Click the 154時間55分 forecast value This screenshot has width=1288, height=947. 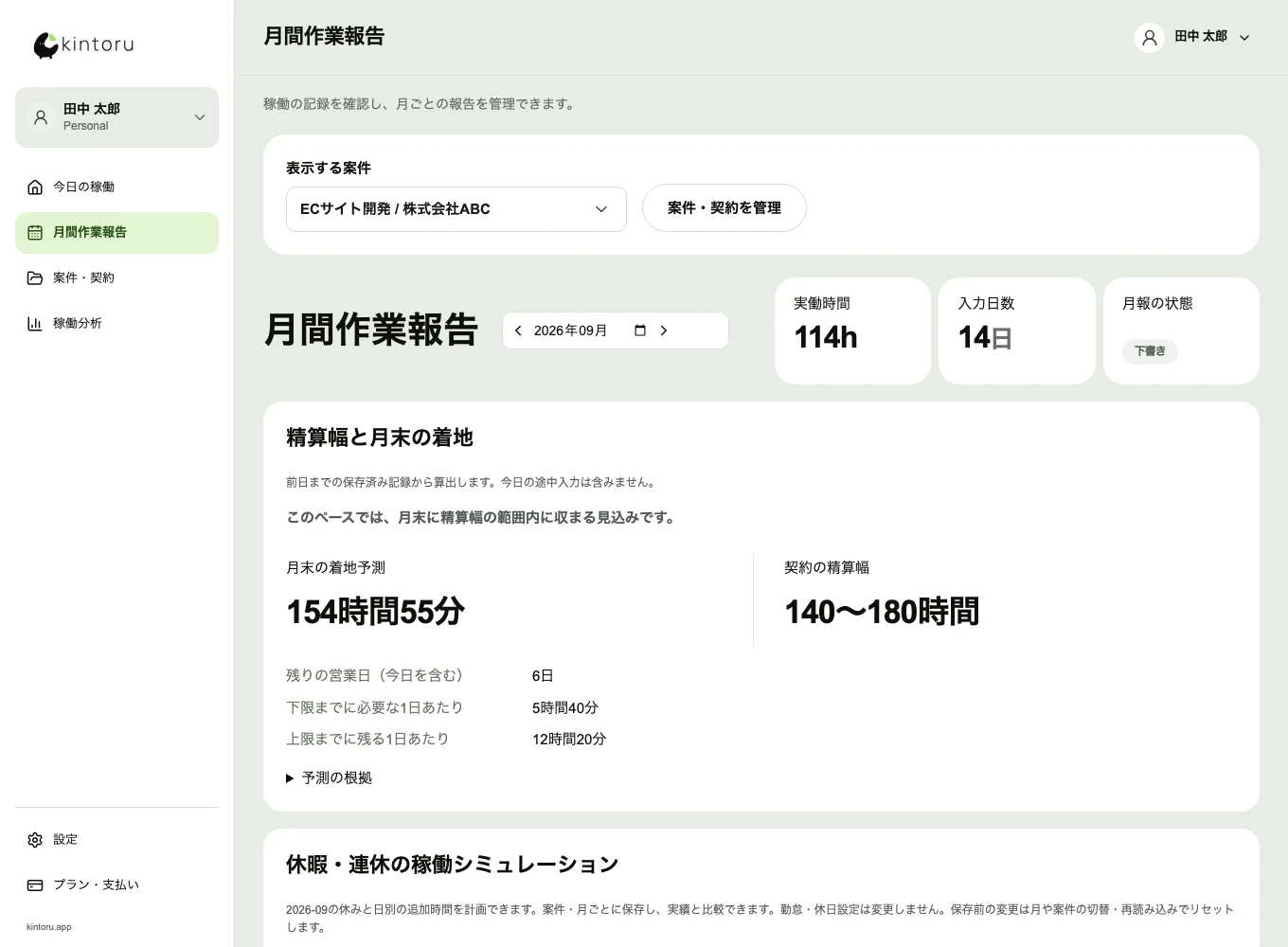375,612
